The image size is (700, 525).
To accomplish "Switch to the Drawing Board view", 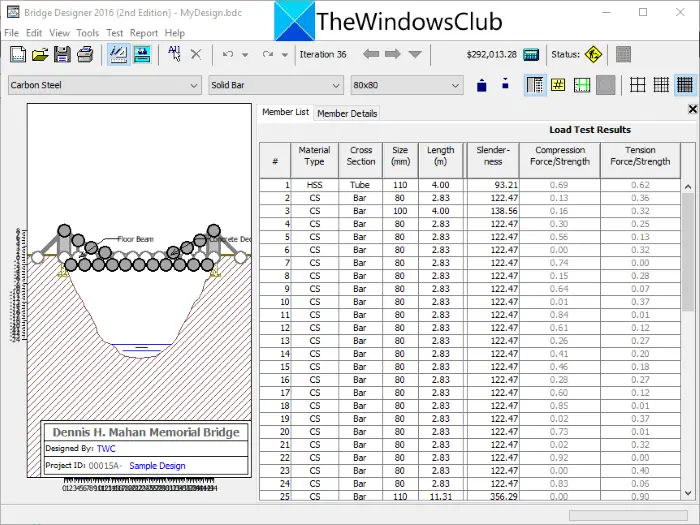I will click(119, 54).
